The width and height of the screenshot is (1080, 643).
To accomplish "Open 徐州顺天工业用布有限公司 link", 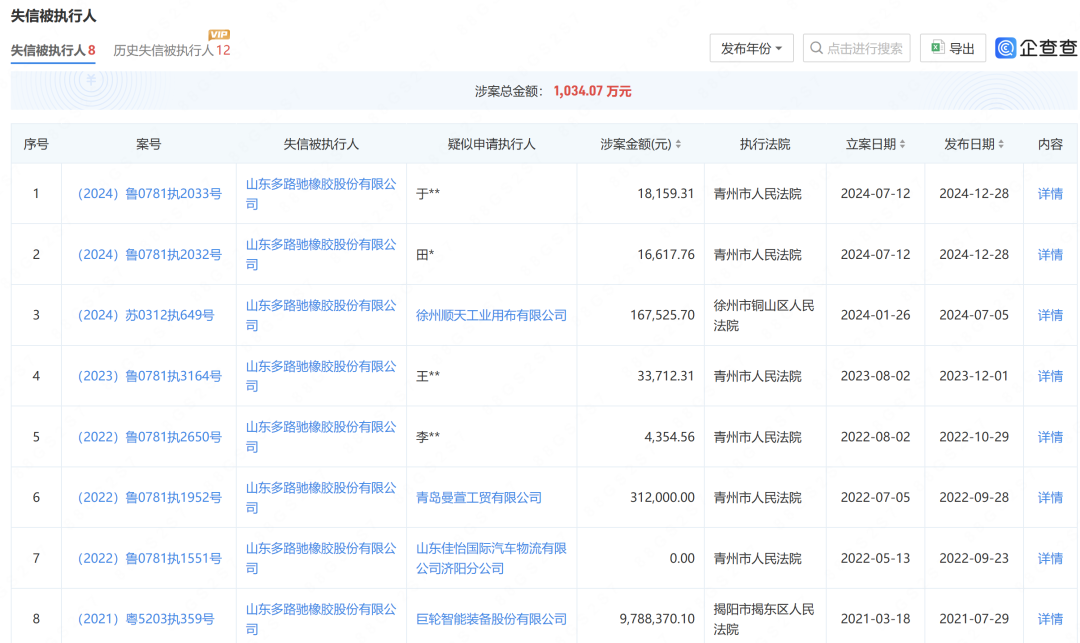I will [x=491, y=315].
